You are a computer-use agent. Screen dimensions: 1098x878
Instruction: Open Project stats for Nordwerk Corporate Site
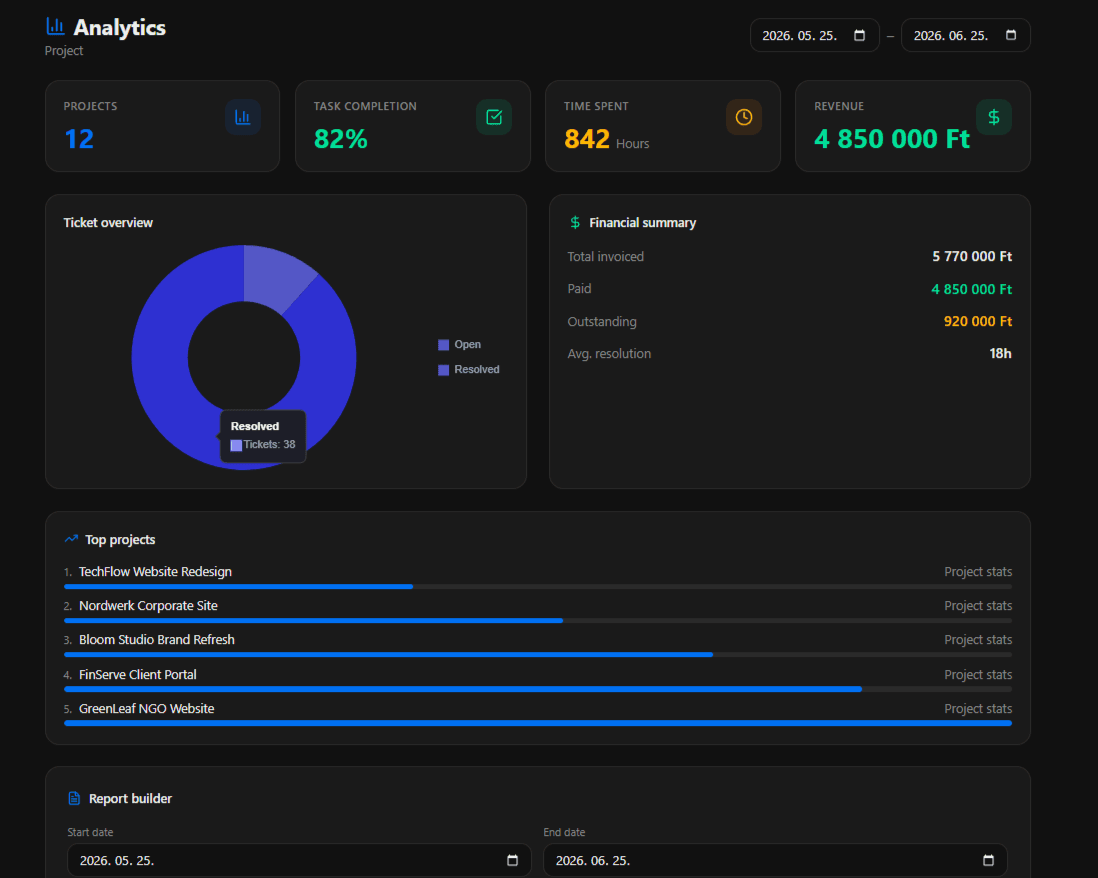(x=978, y=606)
